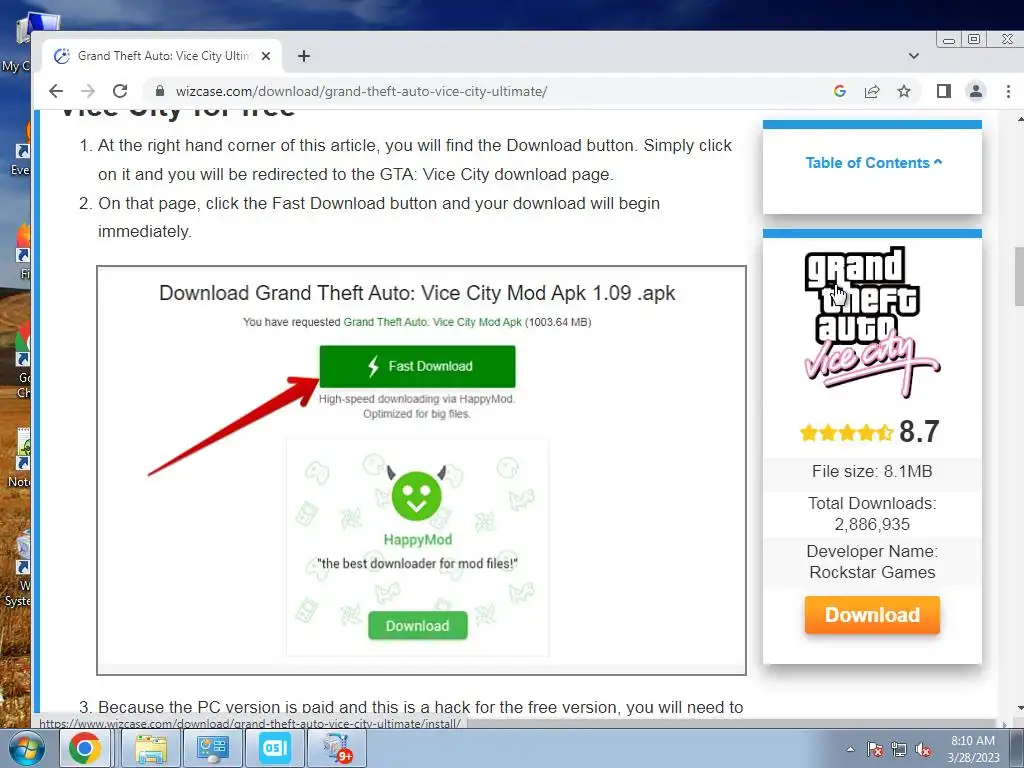Open Chrome from the taskbar
Viewport: 1024px width, 768px height.
click(85, 748)
